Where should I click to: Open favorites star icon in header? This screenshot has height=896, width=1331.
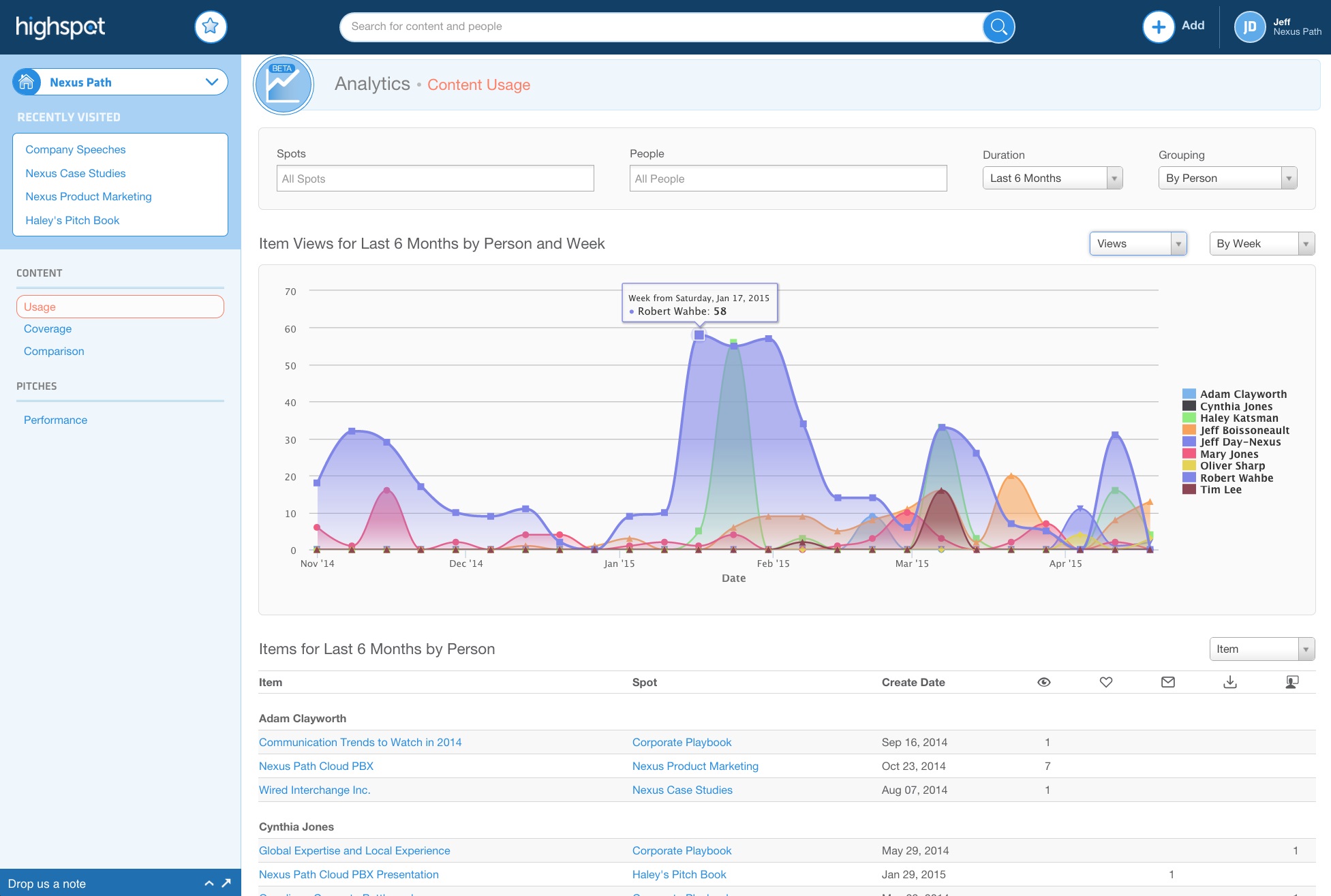point(211,27)
